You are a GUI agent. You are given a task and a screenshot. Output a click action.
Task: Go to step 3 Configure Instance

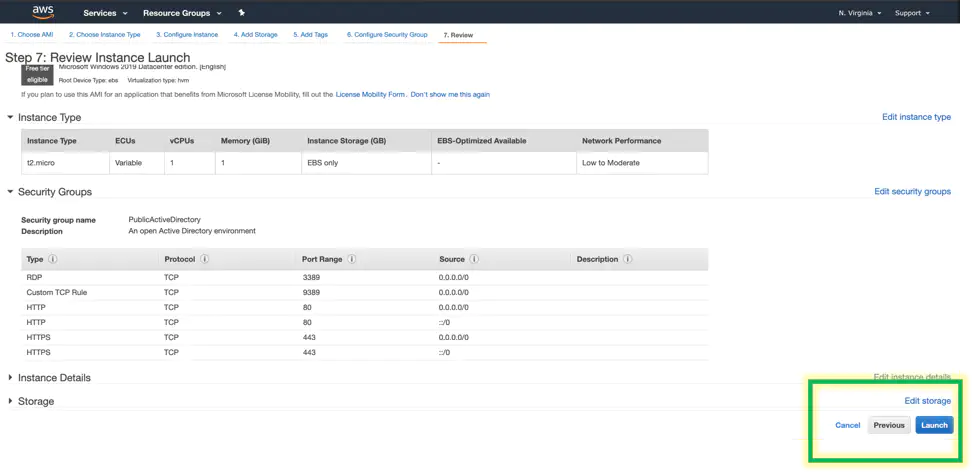coord(187,35)
